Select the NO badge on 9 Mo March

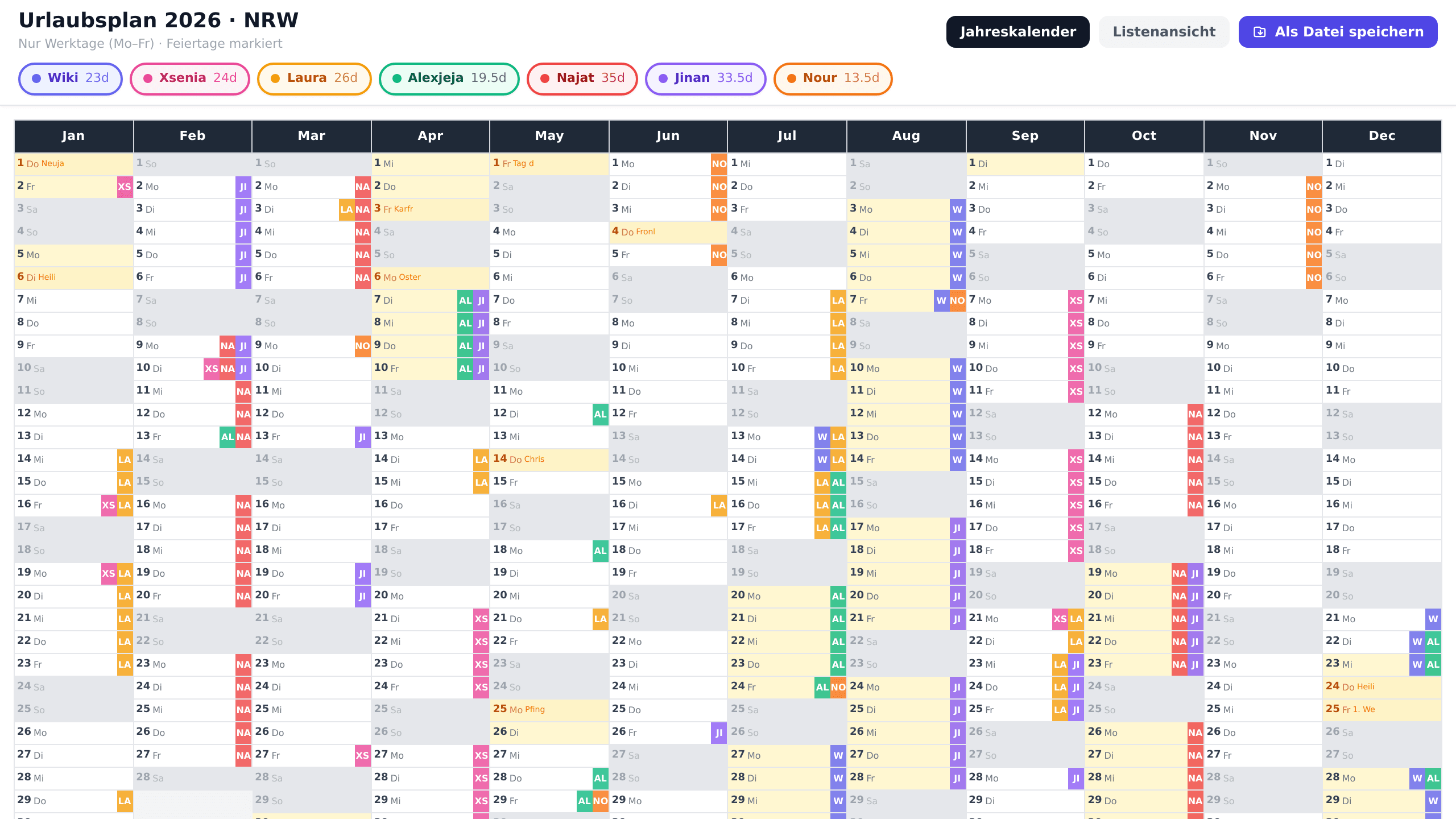click(x=362, y=346)
